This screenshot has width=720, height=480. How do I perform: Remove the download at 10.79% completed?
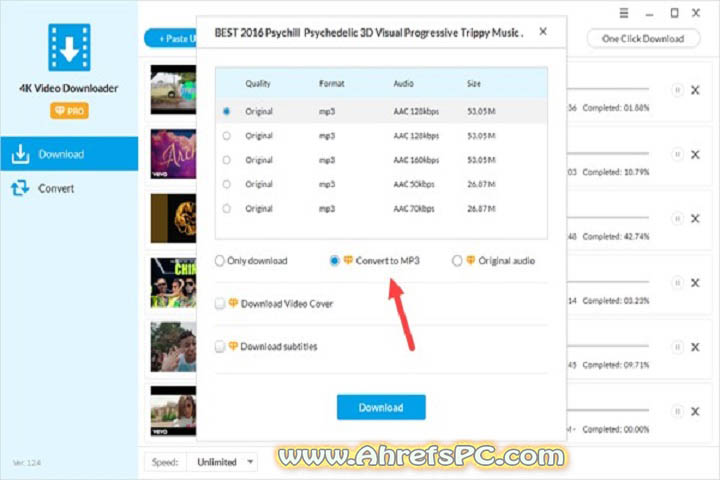[696, 154]
